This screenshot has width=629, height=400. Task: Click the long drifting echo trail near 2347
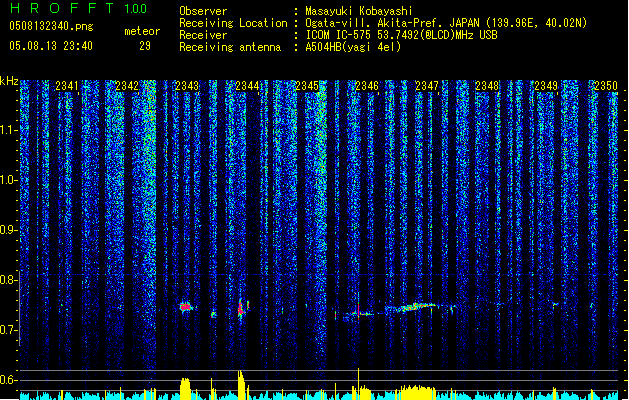point(419,308)
